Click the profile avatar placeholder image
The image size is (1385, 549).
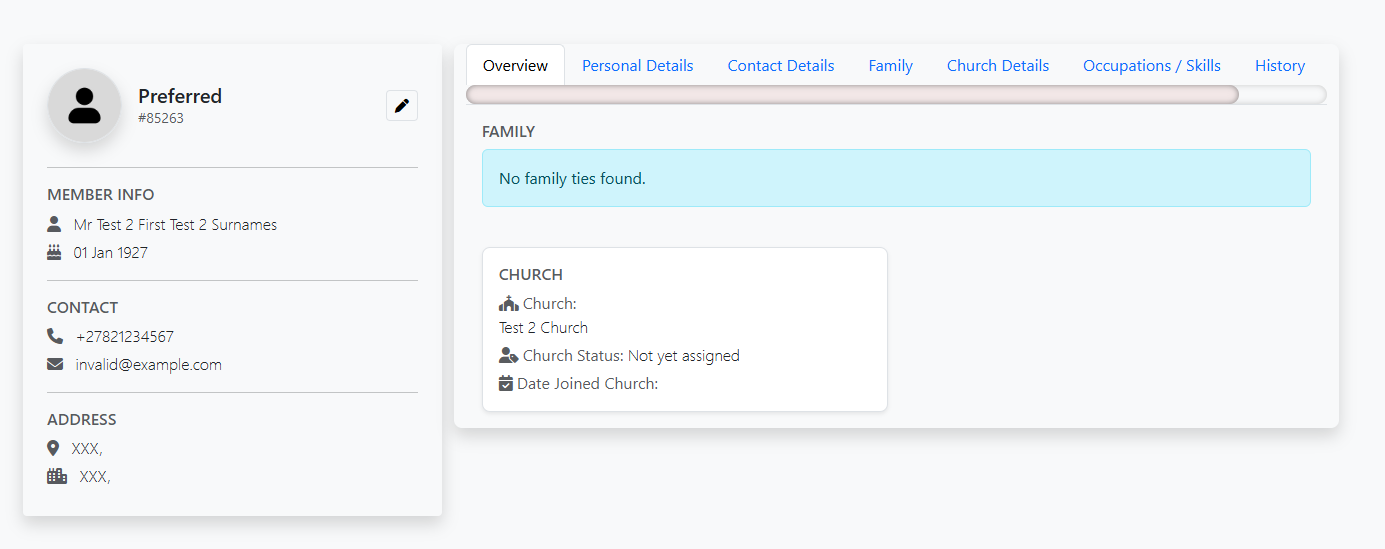(x=85, y=105)
